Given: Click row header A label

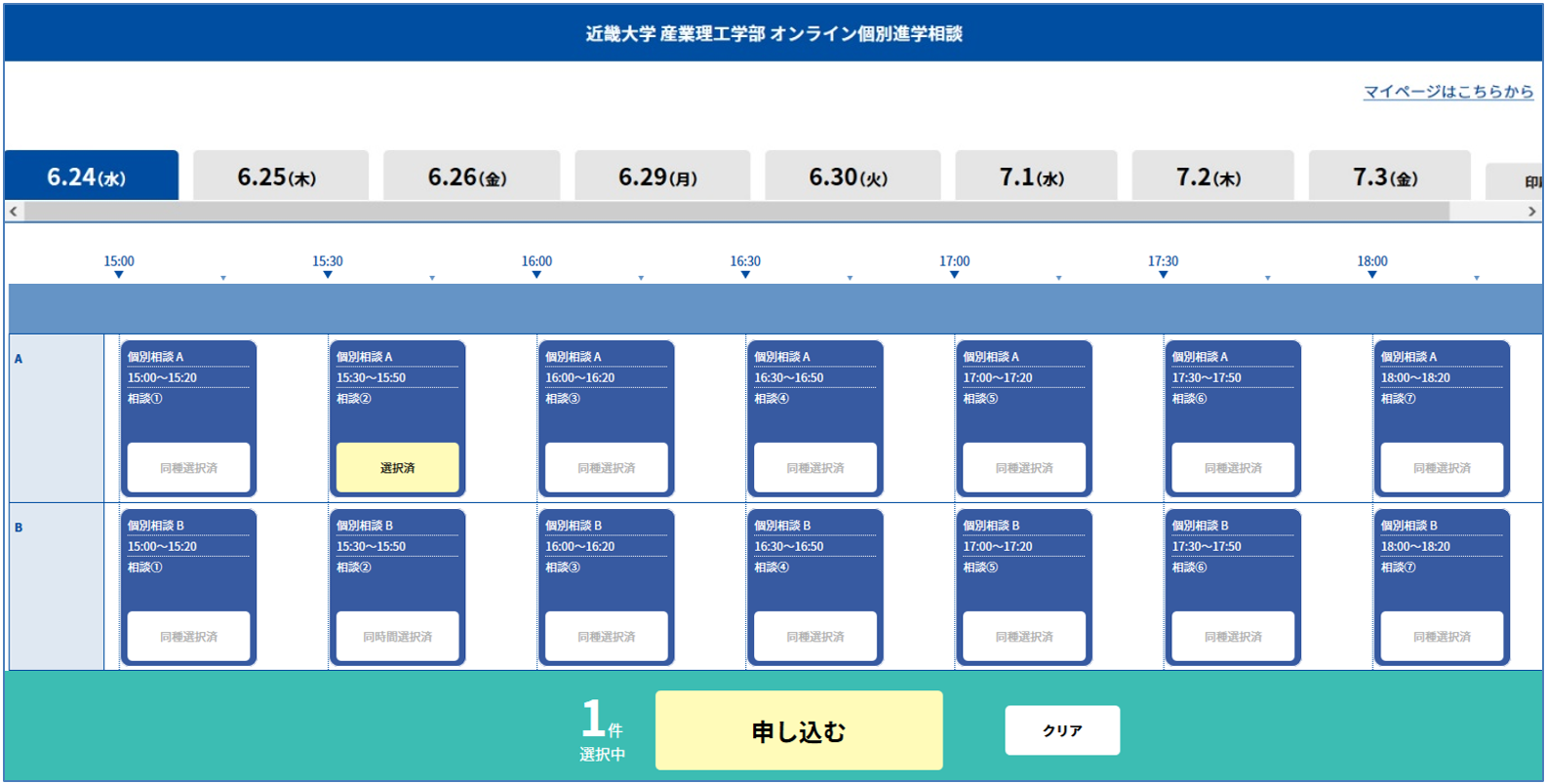Looking at the screenshot, I should [x=19, y=359].
